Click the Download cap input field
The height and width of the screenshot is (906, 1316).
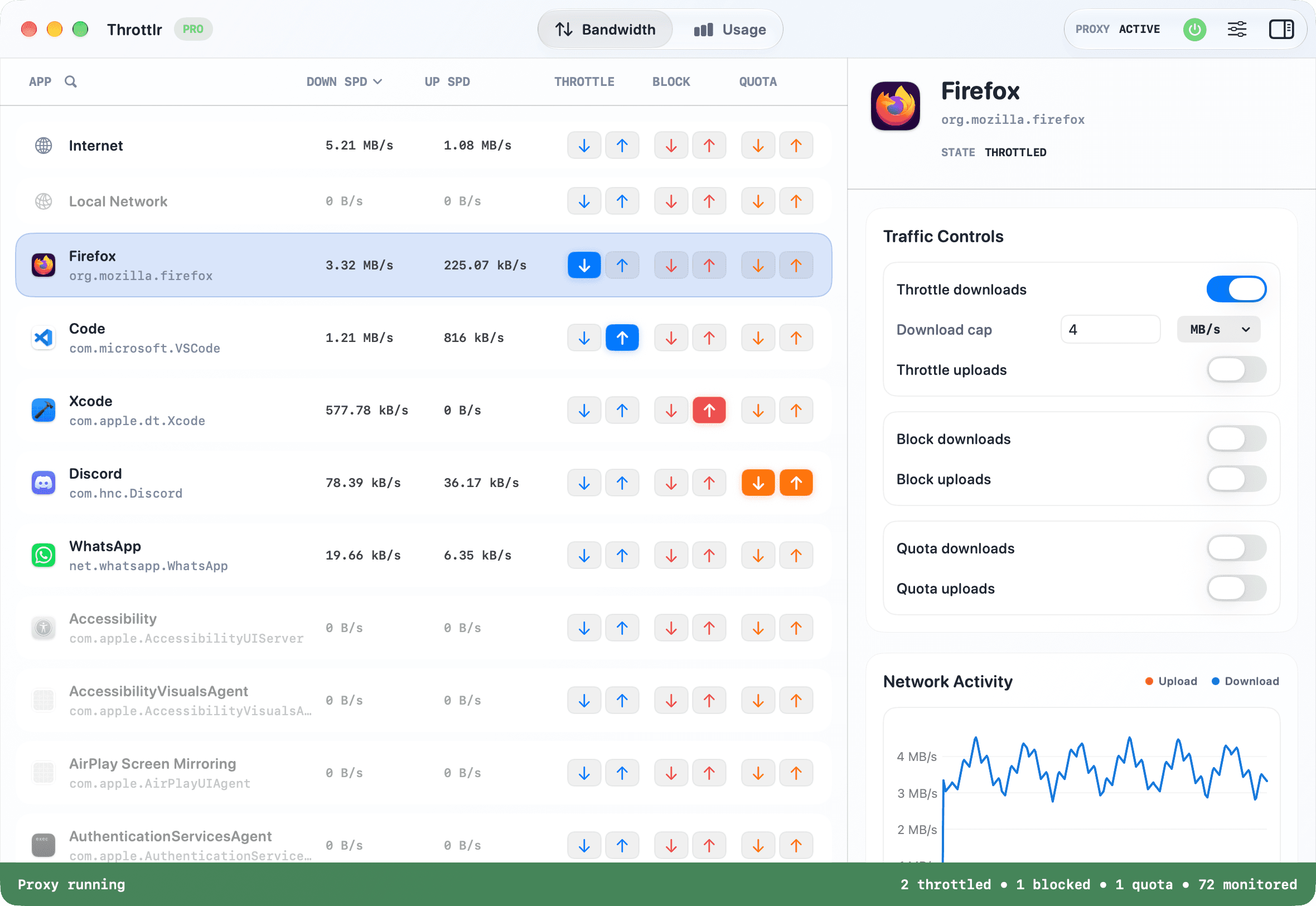1110,330
